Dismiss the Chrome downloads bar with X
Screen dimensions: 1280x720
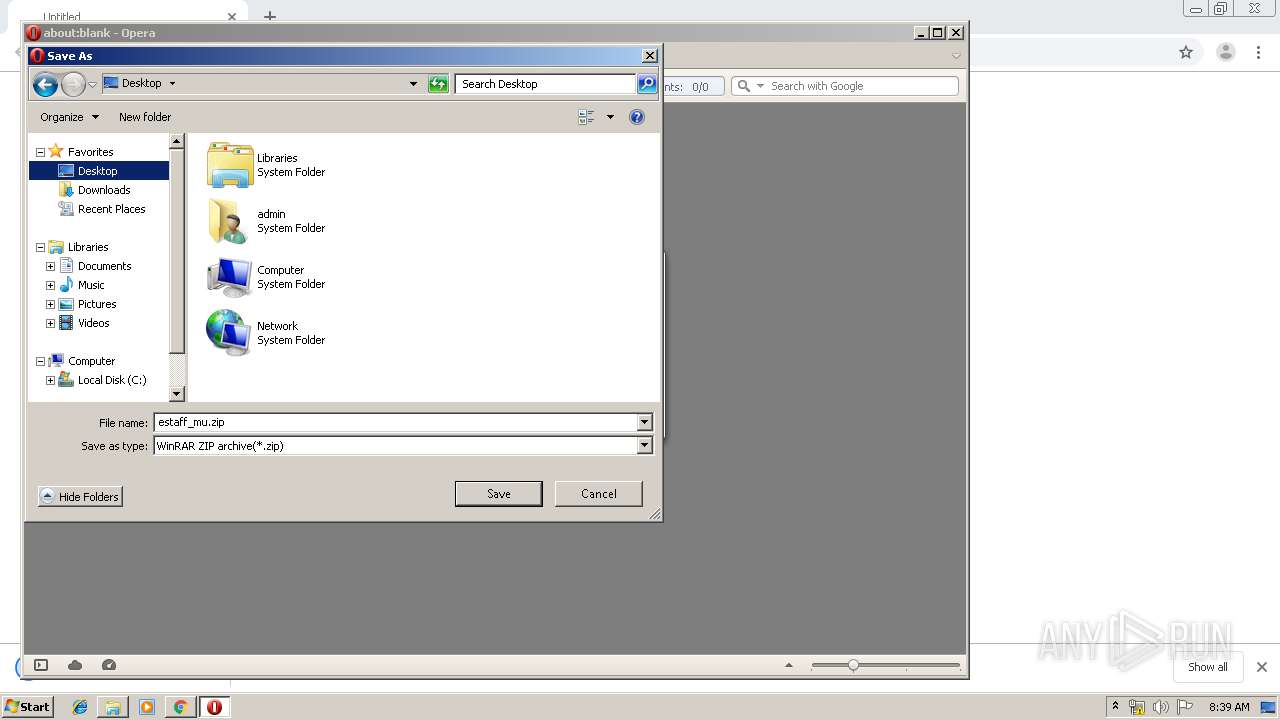1262,667
